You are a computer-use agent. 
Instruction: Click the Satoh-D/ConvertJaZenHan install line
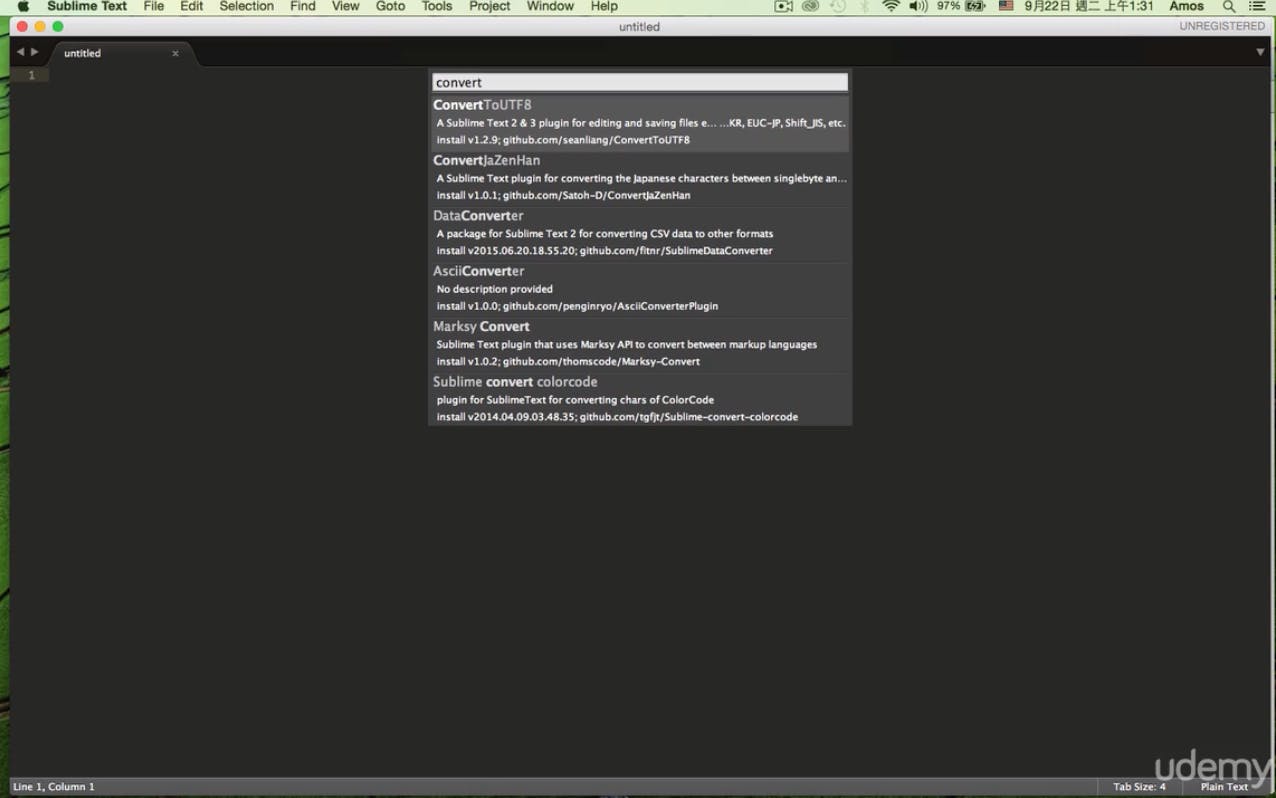click(563, 195)
